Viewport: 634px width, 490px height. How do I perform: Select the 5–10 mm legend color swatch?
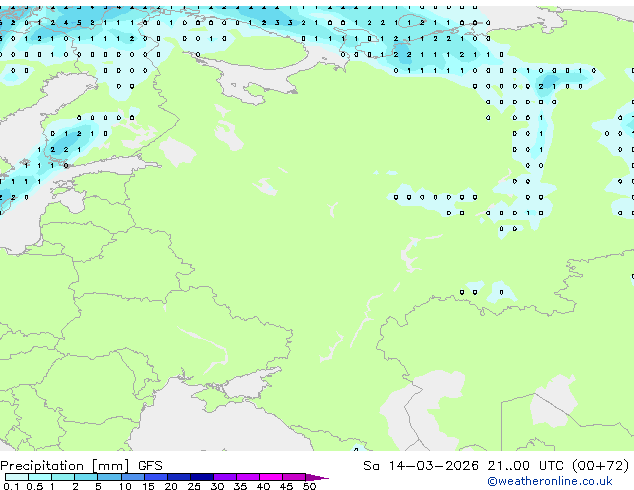(x=109, y=477)
